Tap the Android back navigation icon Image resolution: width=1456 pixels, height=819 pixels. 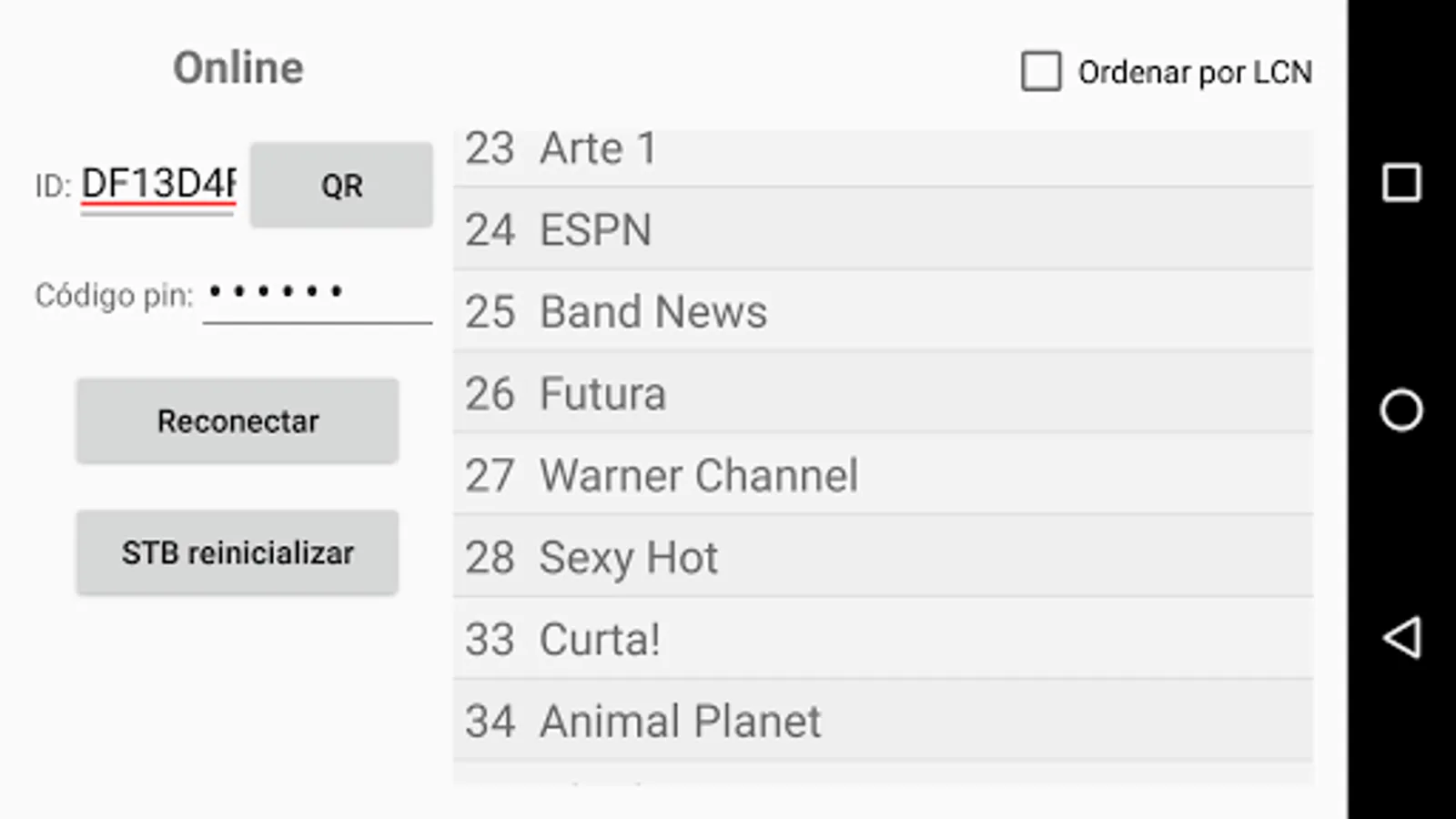1401,637
